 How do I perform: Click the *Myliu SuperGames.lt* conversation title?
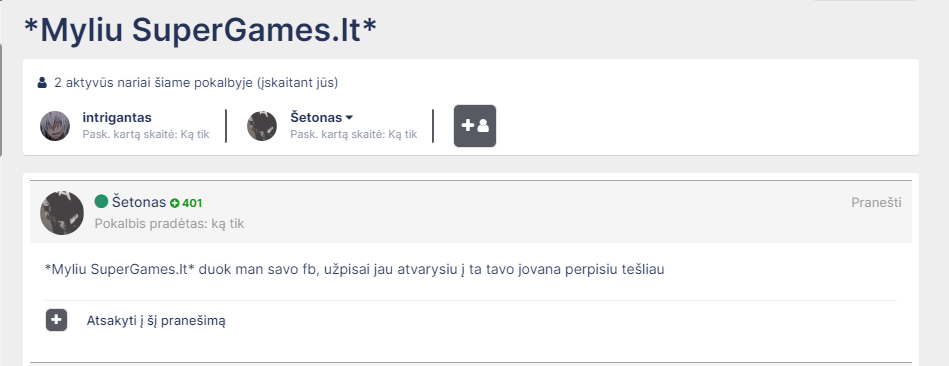point(200,30)
